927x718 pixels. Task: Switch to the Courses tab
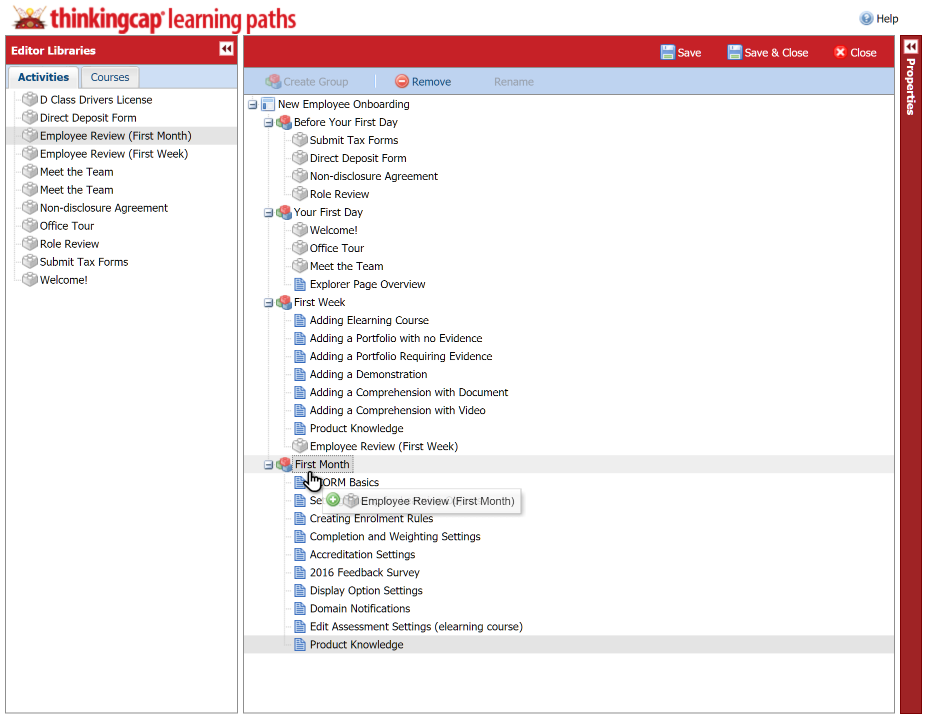(x=110, y=77)
